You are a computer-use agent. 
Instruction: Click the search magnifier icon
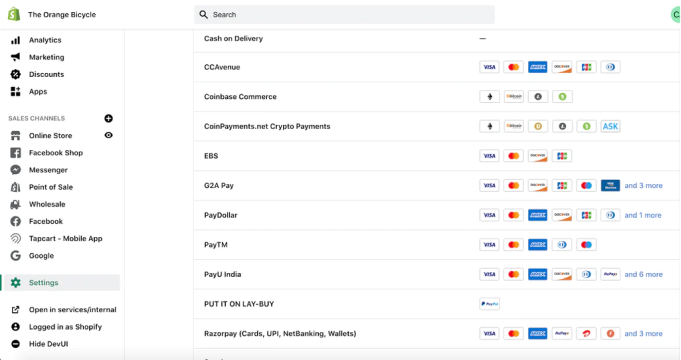point(204,15)
